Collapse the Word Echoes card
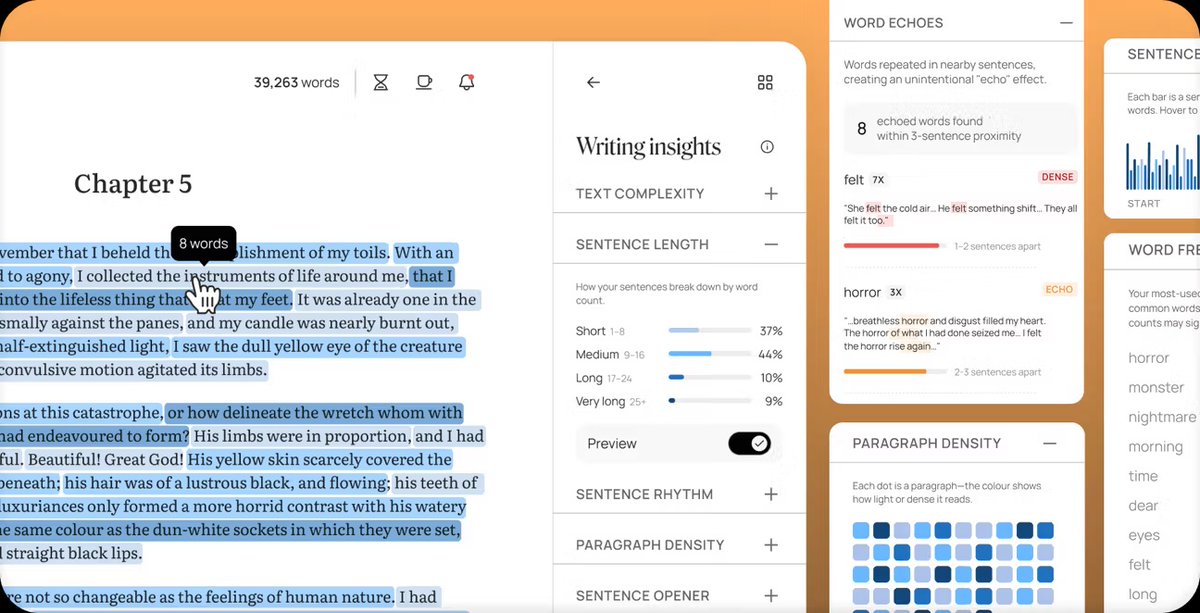 (1067, 22)
